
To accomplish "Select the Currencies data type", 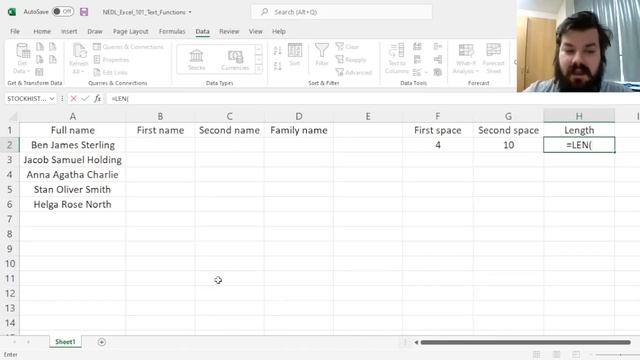I will pyautogui.click(x=235, y=60).
